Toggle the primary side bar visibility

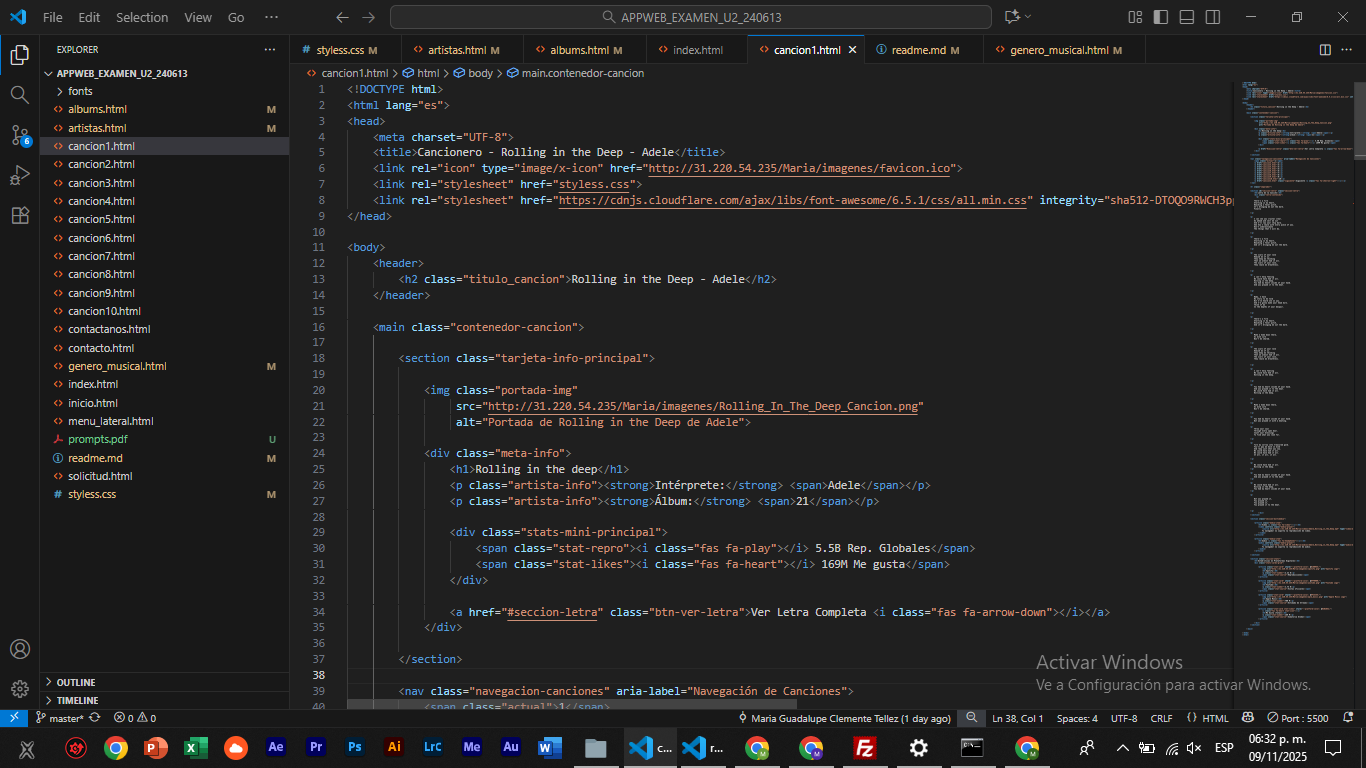pyautogui.click(x=1160, y=17)
